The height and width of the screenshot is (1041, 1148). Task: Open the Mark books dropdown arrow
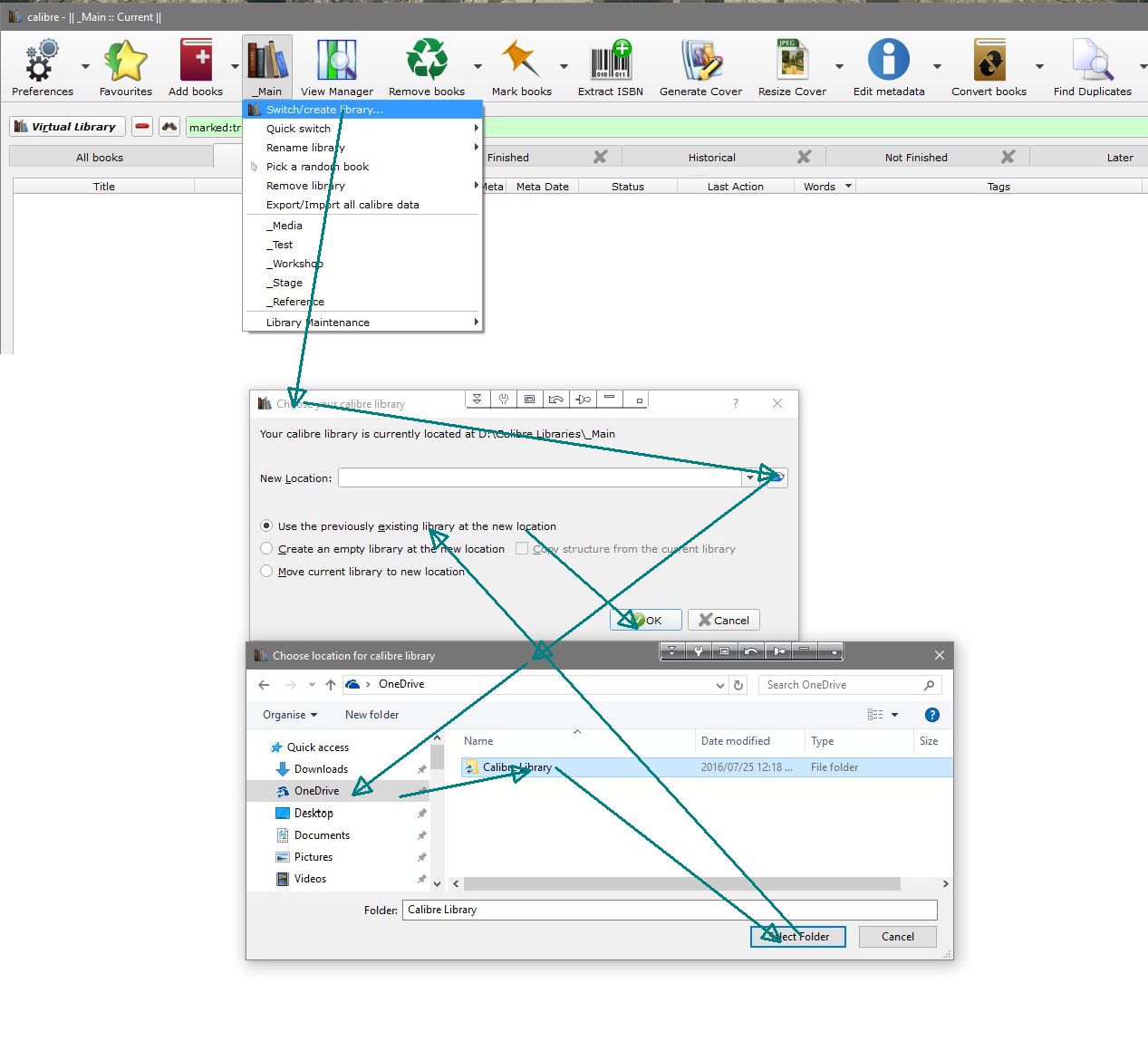pyautogui.click(x=564, y=66)
